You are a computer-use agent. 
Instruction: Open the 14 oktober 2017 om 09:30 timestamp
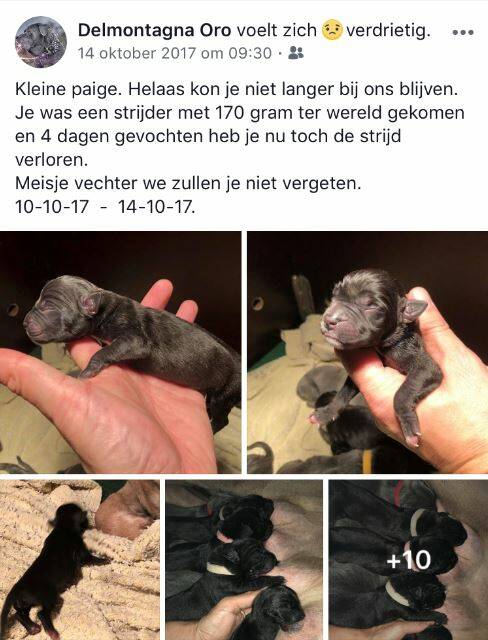175,53
